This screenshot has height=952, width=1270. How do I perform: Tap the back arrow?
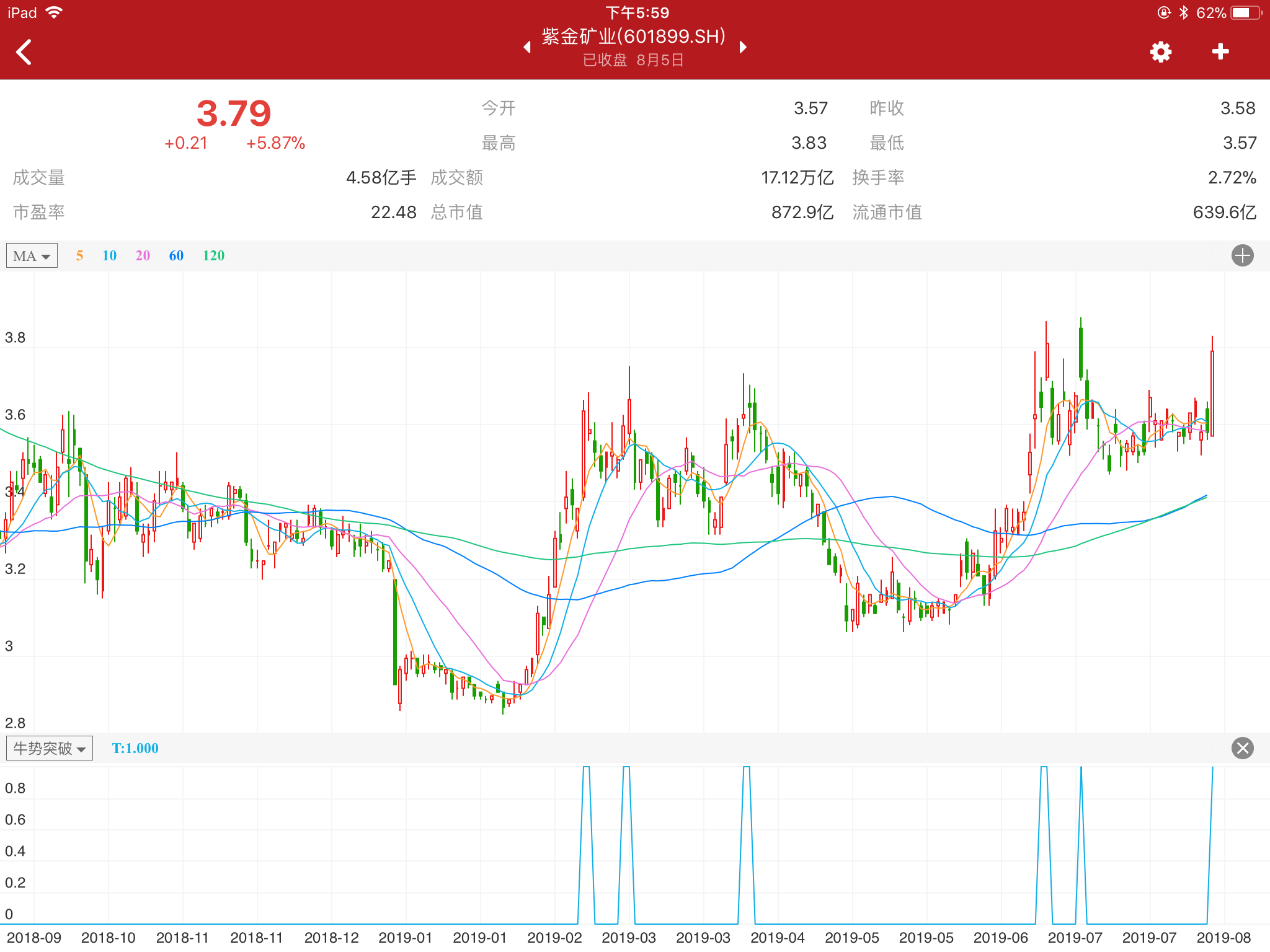(24, 52)
